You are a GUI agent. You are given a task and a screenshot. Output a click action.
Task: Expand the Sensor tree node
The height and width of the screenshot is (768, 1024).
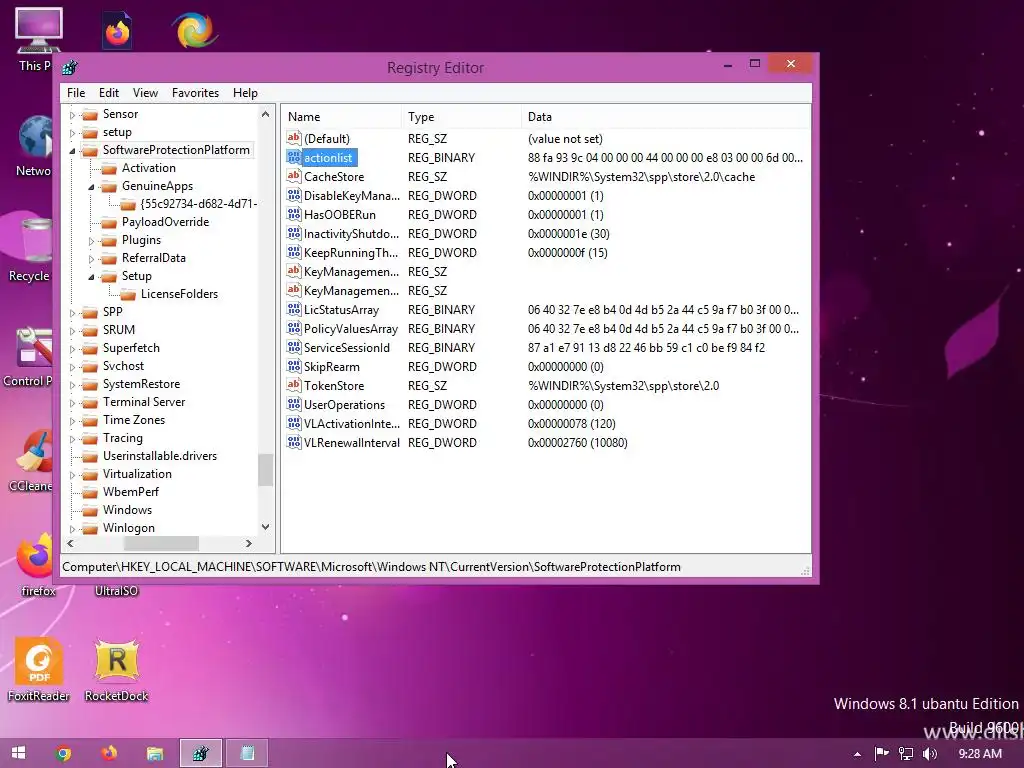click(72, 115)
